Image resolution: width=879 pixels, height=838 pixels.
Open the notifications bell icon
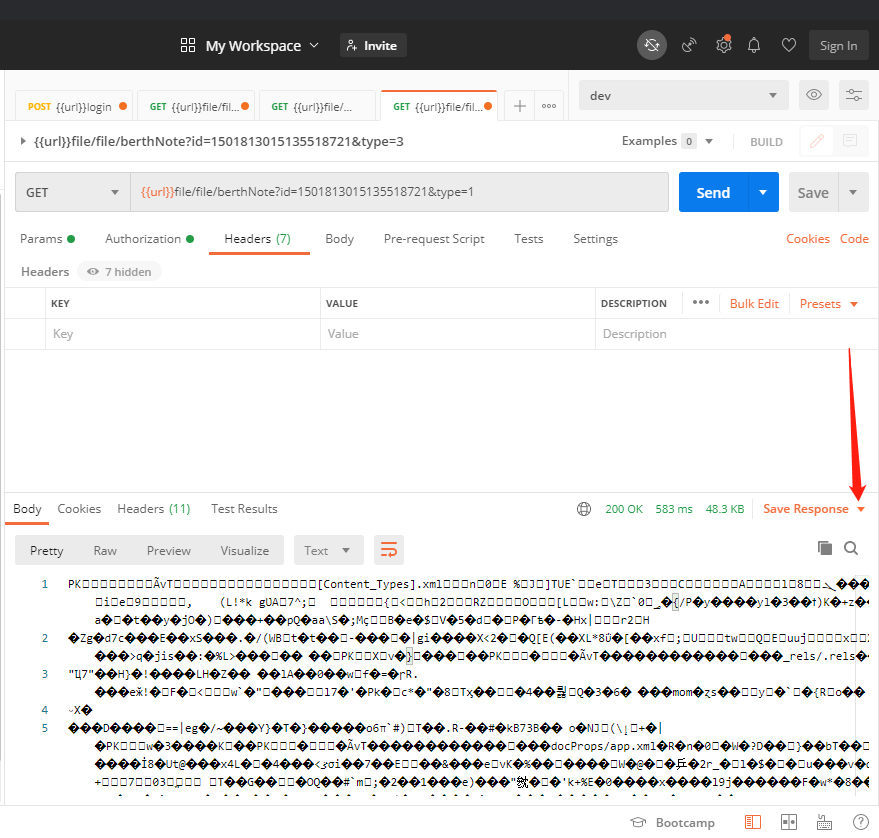click(x=754, y=45)
